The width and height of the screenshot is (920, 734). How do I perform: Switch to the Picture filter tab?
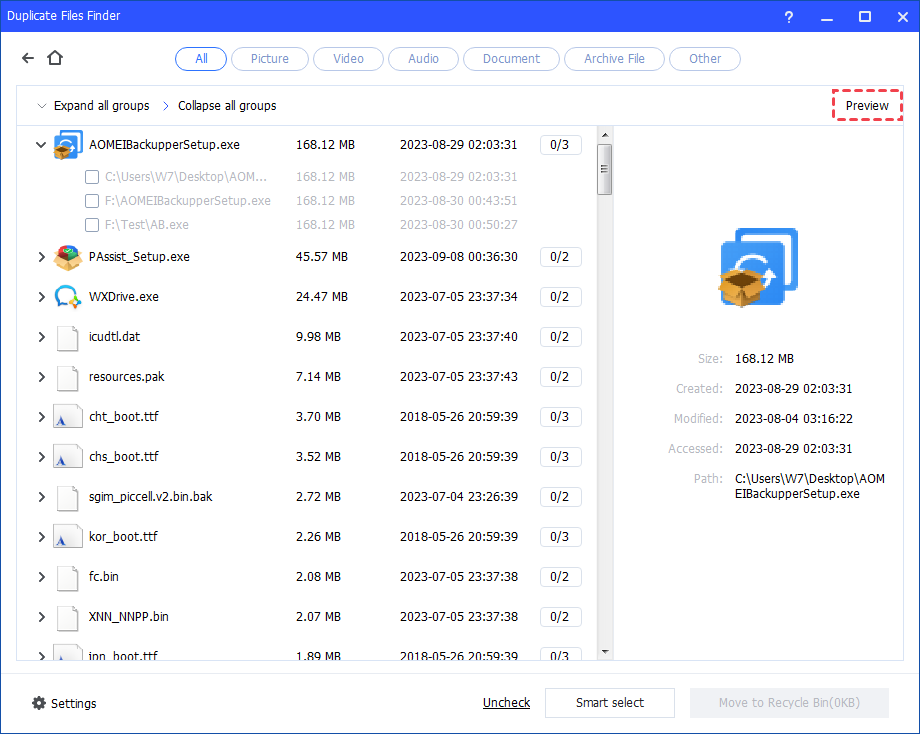269,59
